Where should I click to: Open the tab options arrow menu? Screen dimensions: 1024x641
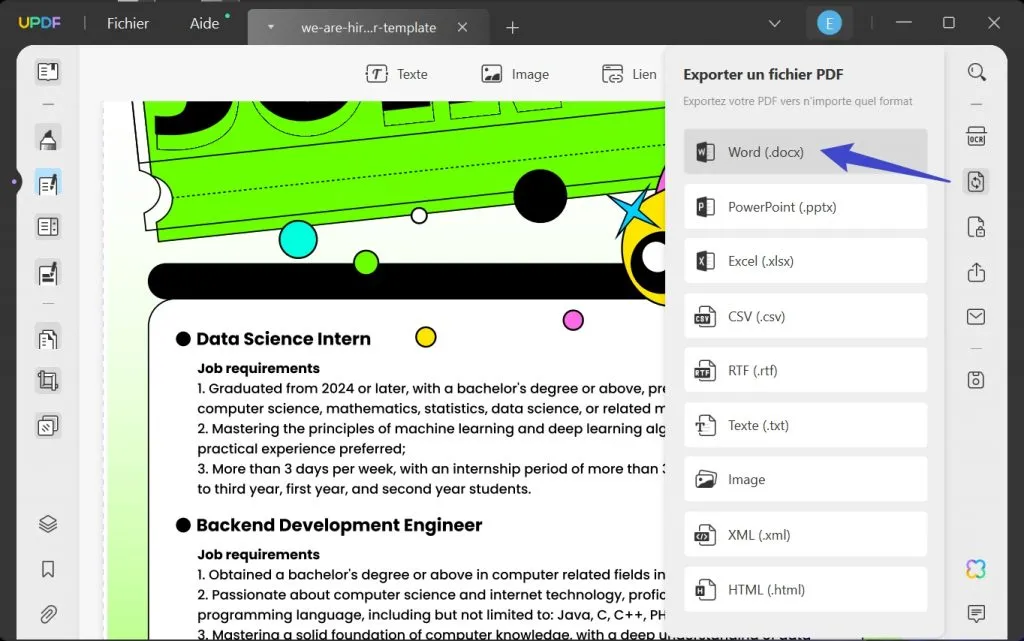point(270,27)
